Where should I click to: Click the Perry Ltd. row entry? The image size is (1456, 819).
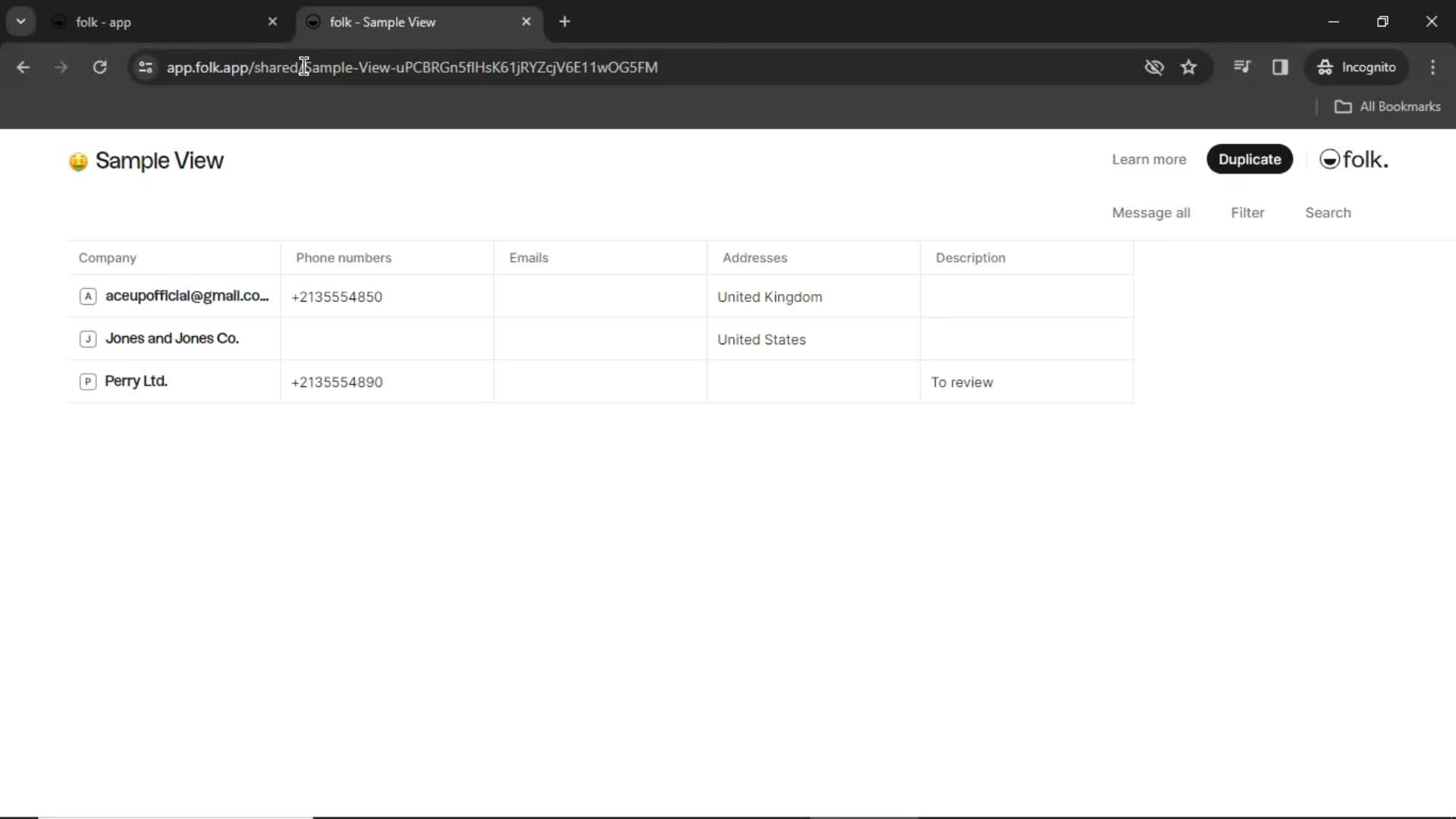(x=135, y=380)
